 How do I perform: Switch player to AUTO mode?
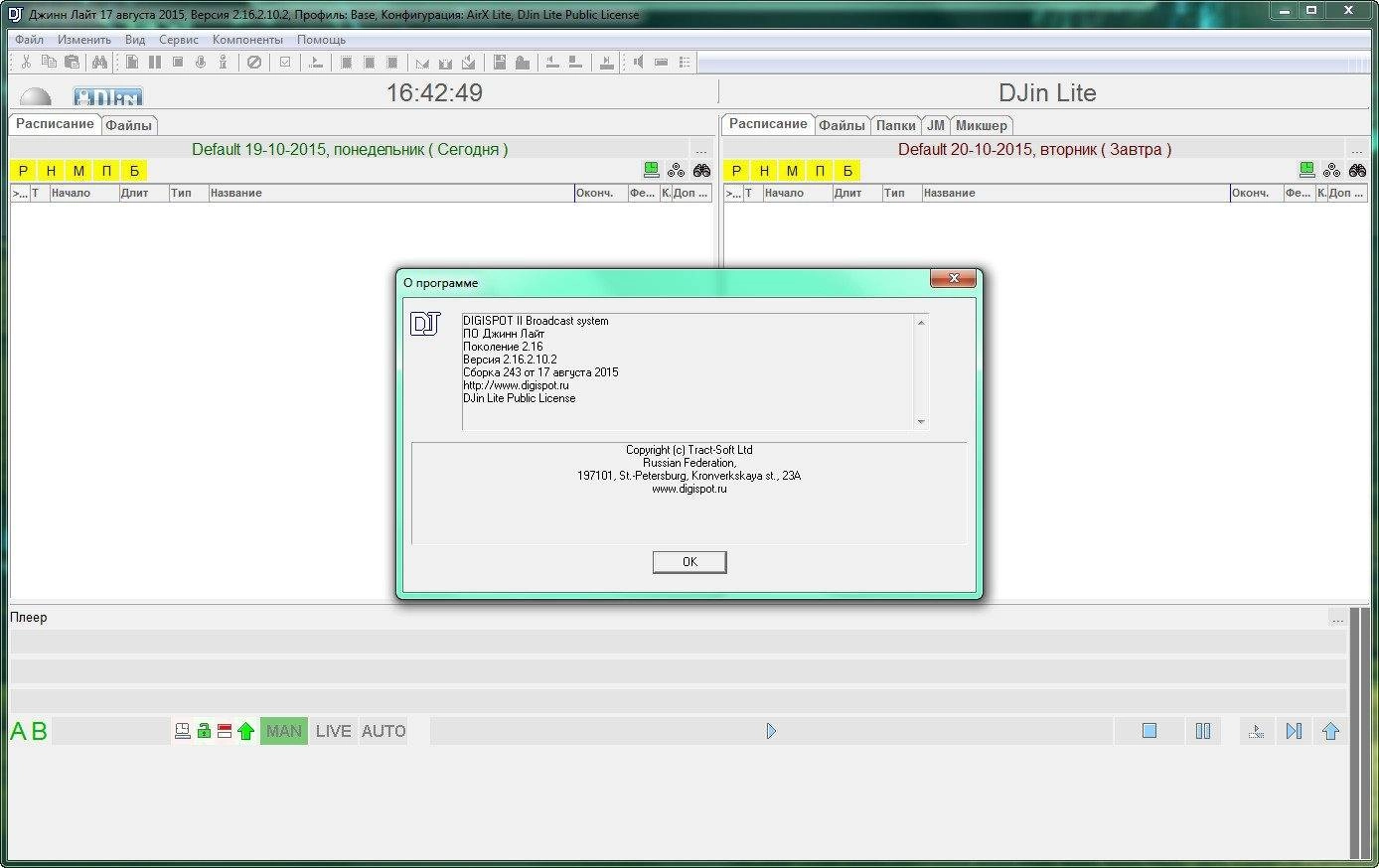383,731
